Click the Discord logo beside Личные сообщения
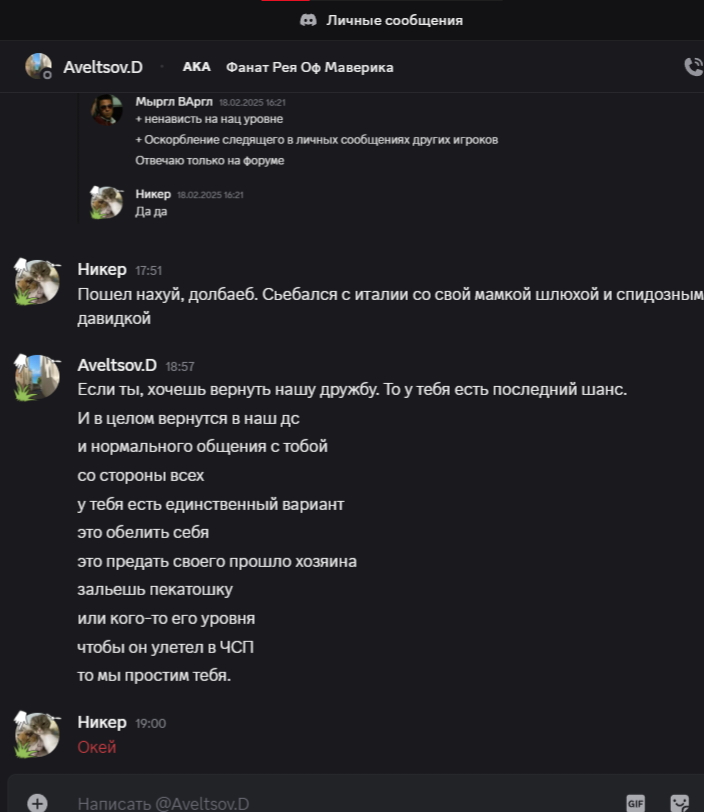 click(x=308, y=20)
